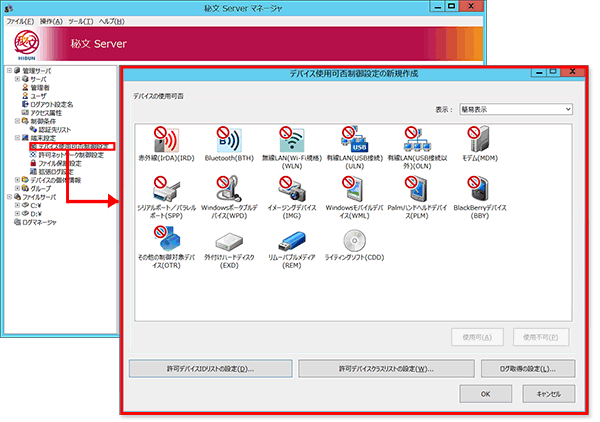Collapse the 端末設定 tree node
The width and height of the screenshot is (600, 422).
pos(17,137)
